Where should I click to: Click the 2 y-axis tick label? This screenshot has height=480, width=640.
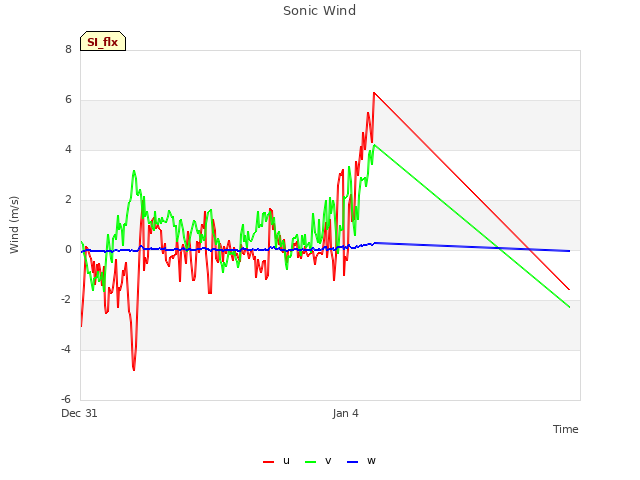[68, 199]
